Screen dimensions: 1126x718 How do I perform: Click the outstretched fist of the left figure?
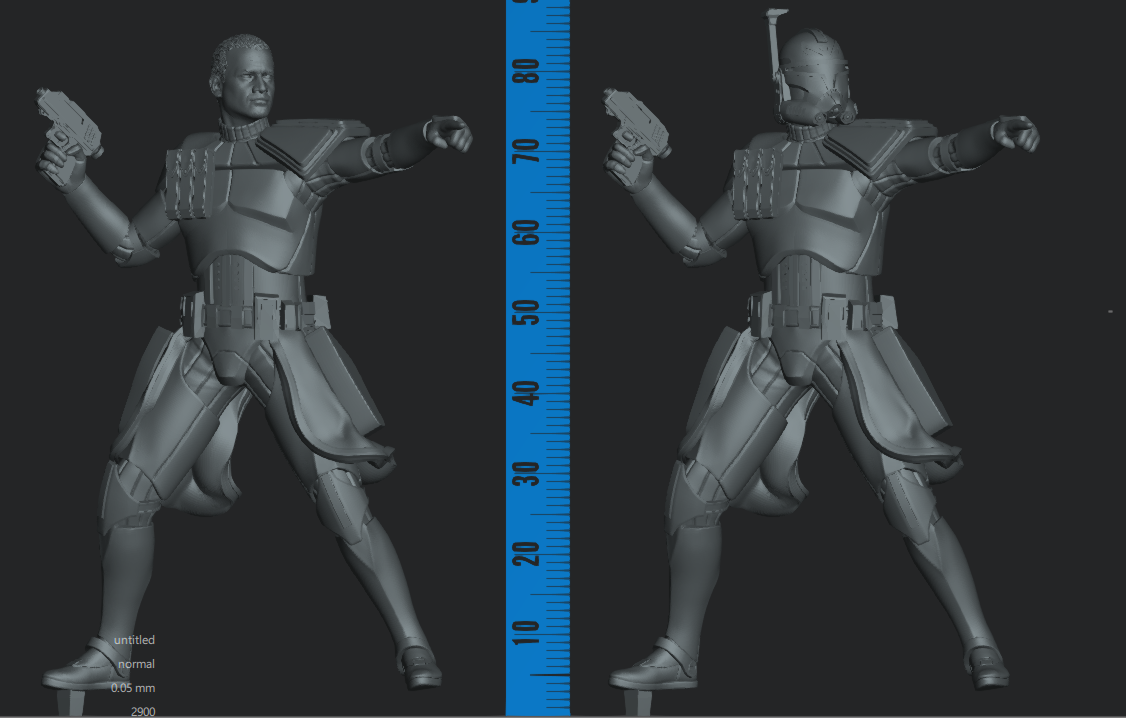coord(448,133)
